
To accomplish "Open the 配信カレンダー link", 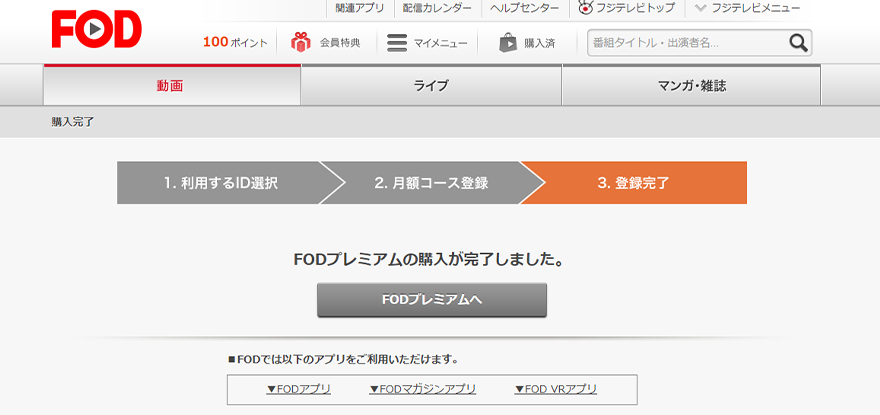I will (437, 8).
